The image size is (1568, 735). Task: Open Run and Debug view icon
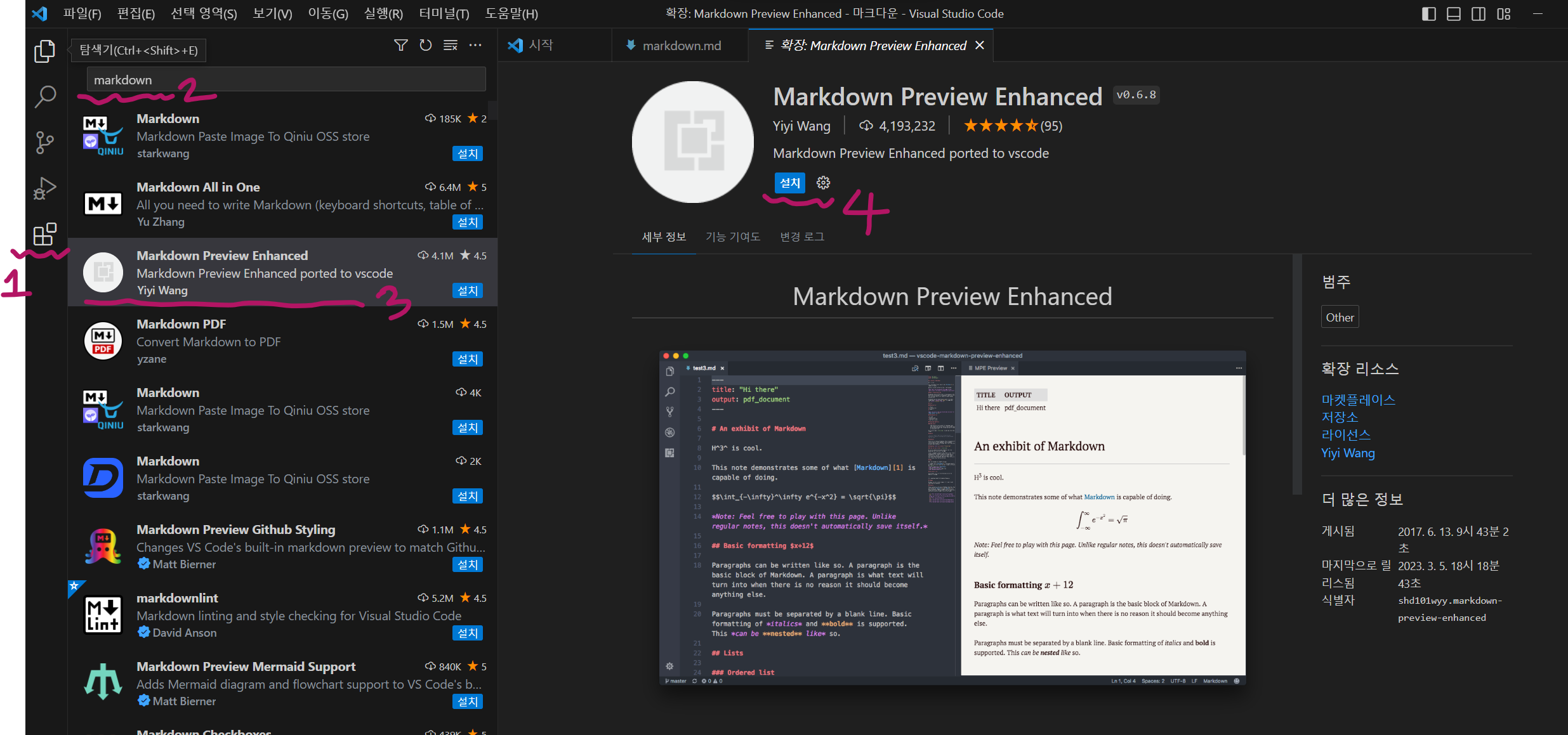[44, 188]
